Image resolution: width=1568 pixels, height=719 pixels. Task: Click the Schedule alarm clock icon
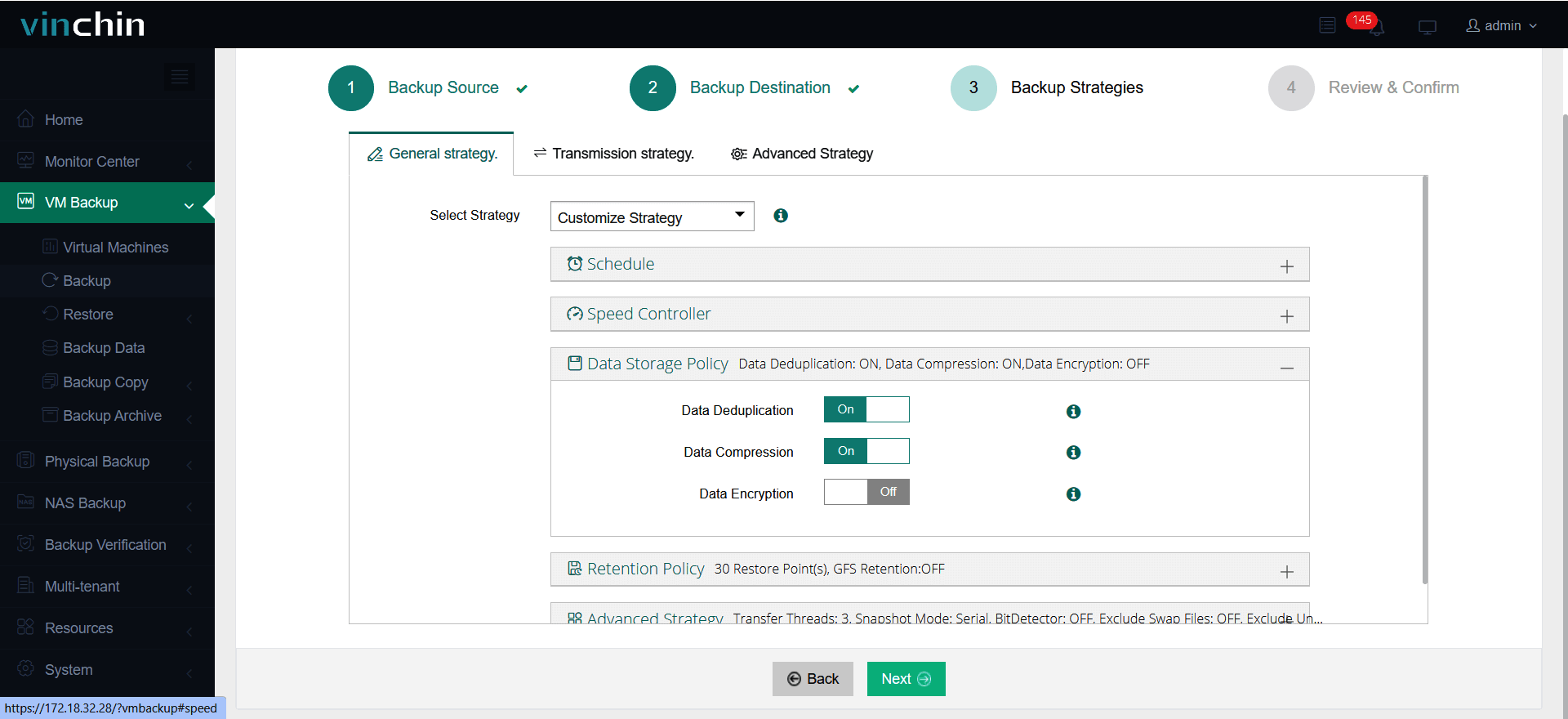[575, 264]
